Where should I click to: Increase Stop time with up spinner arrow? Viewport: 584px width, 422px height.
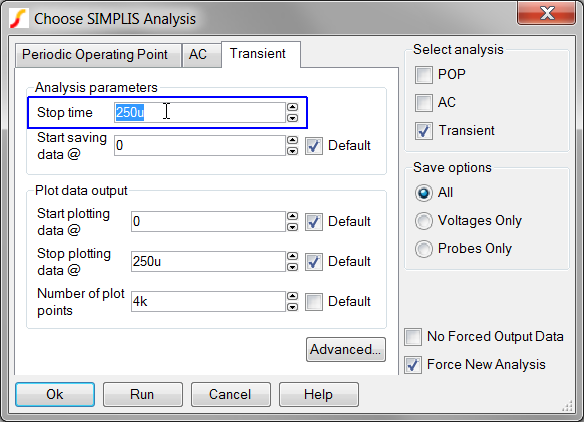click(x=293, y=107)
